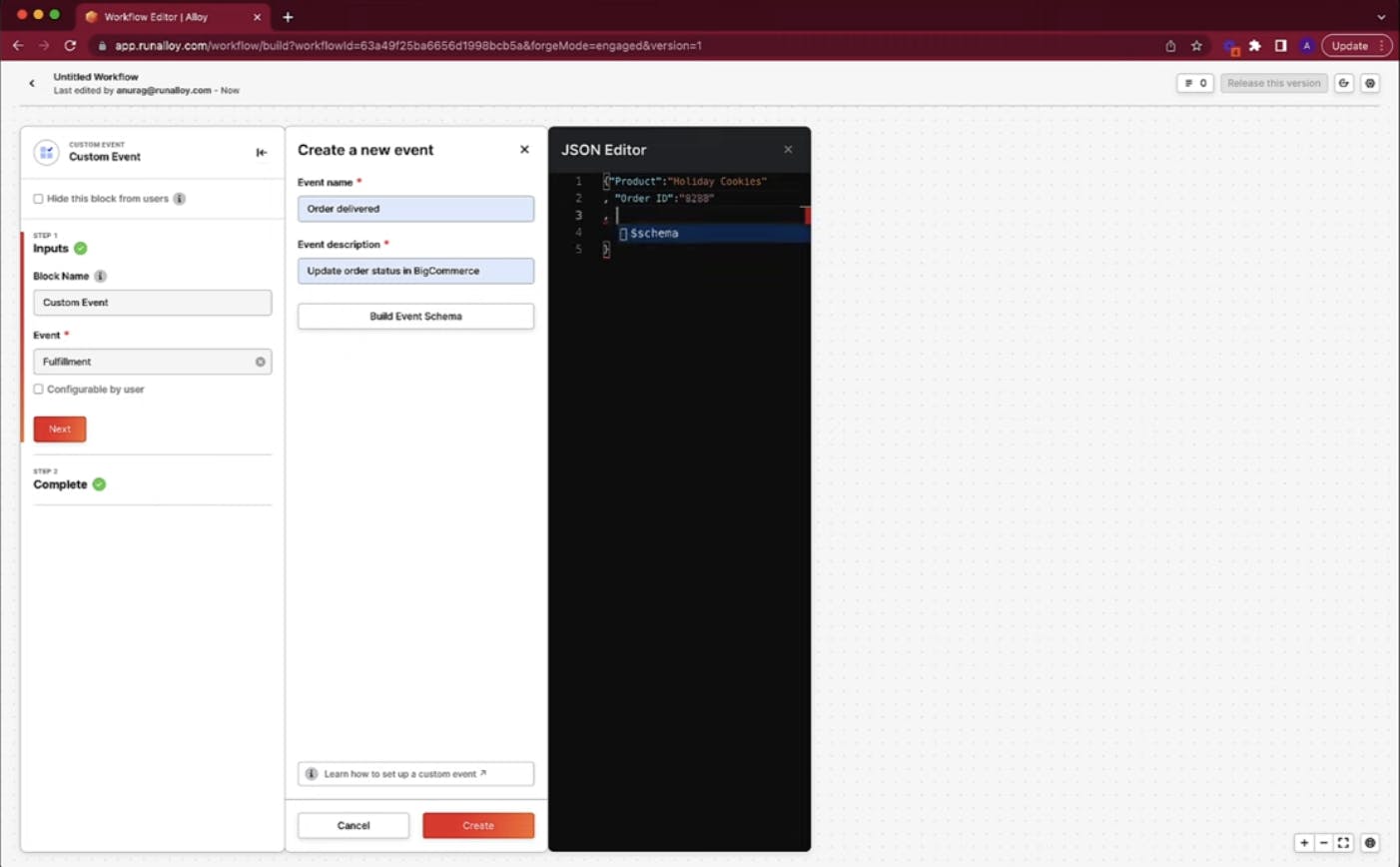Close the Create a new event panel
This screenshot has width=1400, height=867.
[524, 150]
